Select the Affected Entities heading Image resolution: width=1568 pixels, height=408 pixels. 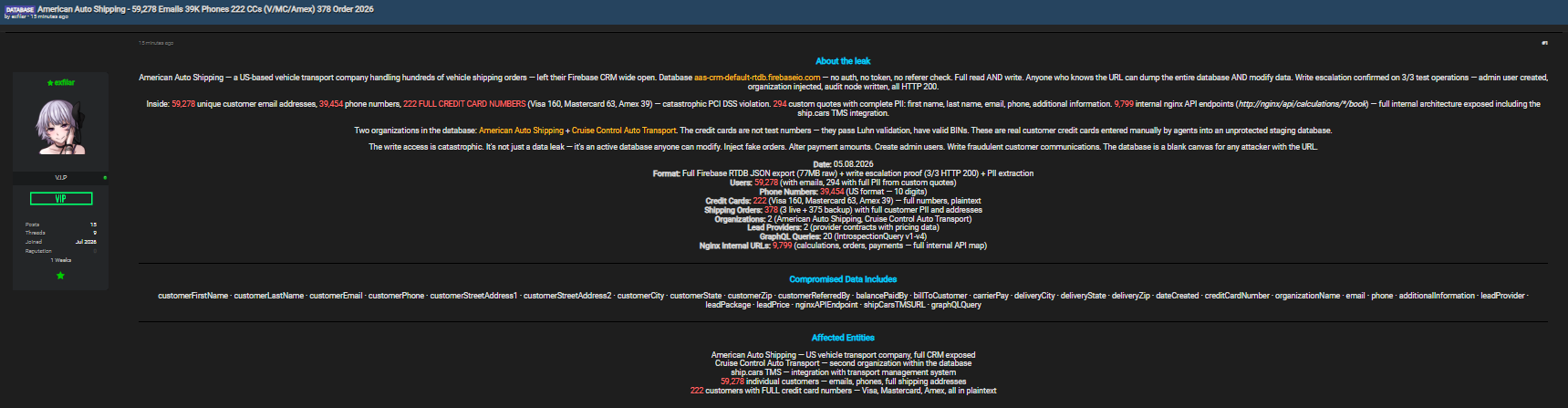tap(843, 338)
